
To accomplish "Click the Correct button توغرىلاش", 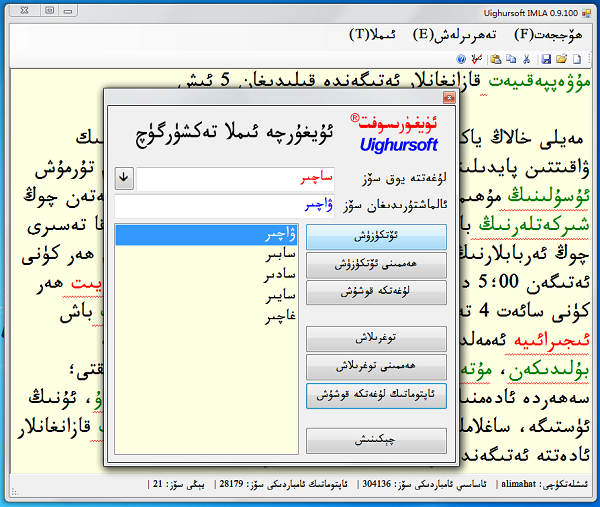I will 376,339.
